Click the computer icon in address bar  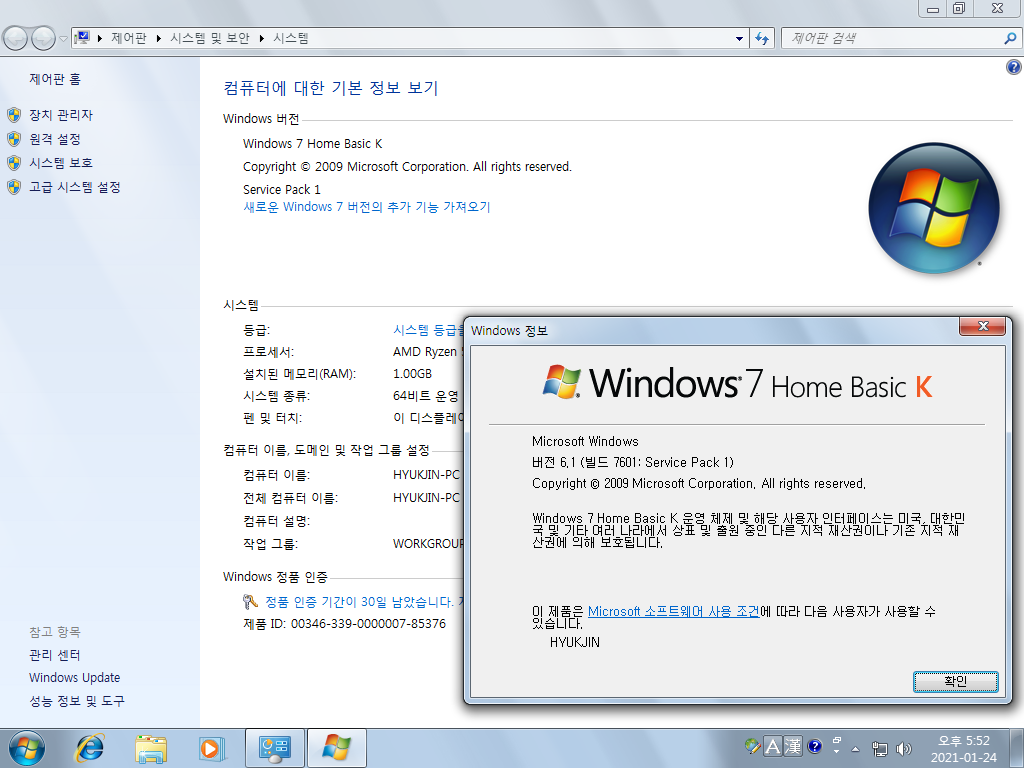[x=83, y=38]
